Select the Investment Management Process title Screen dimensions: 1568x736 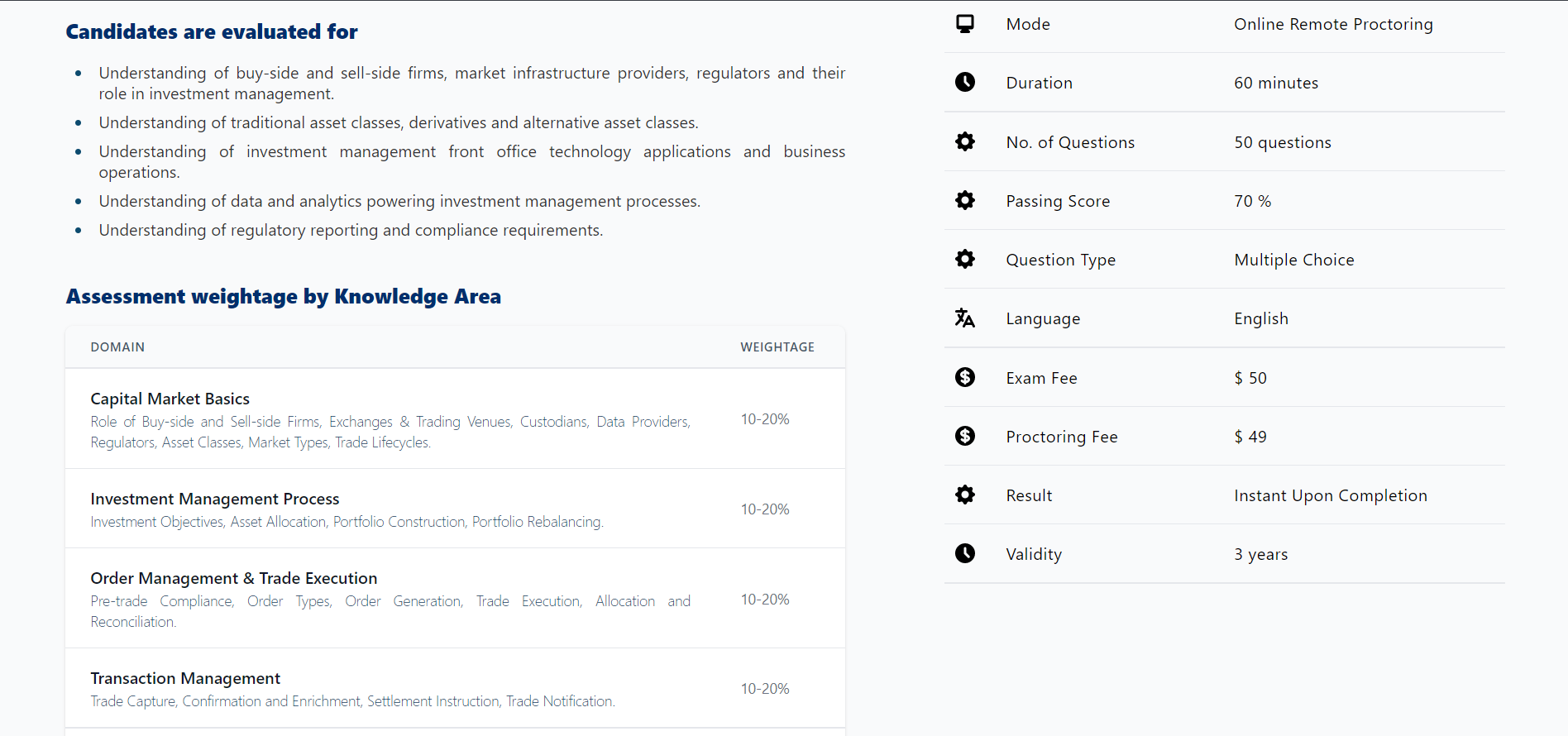click(x=215, y=499)
